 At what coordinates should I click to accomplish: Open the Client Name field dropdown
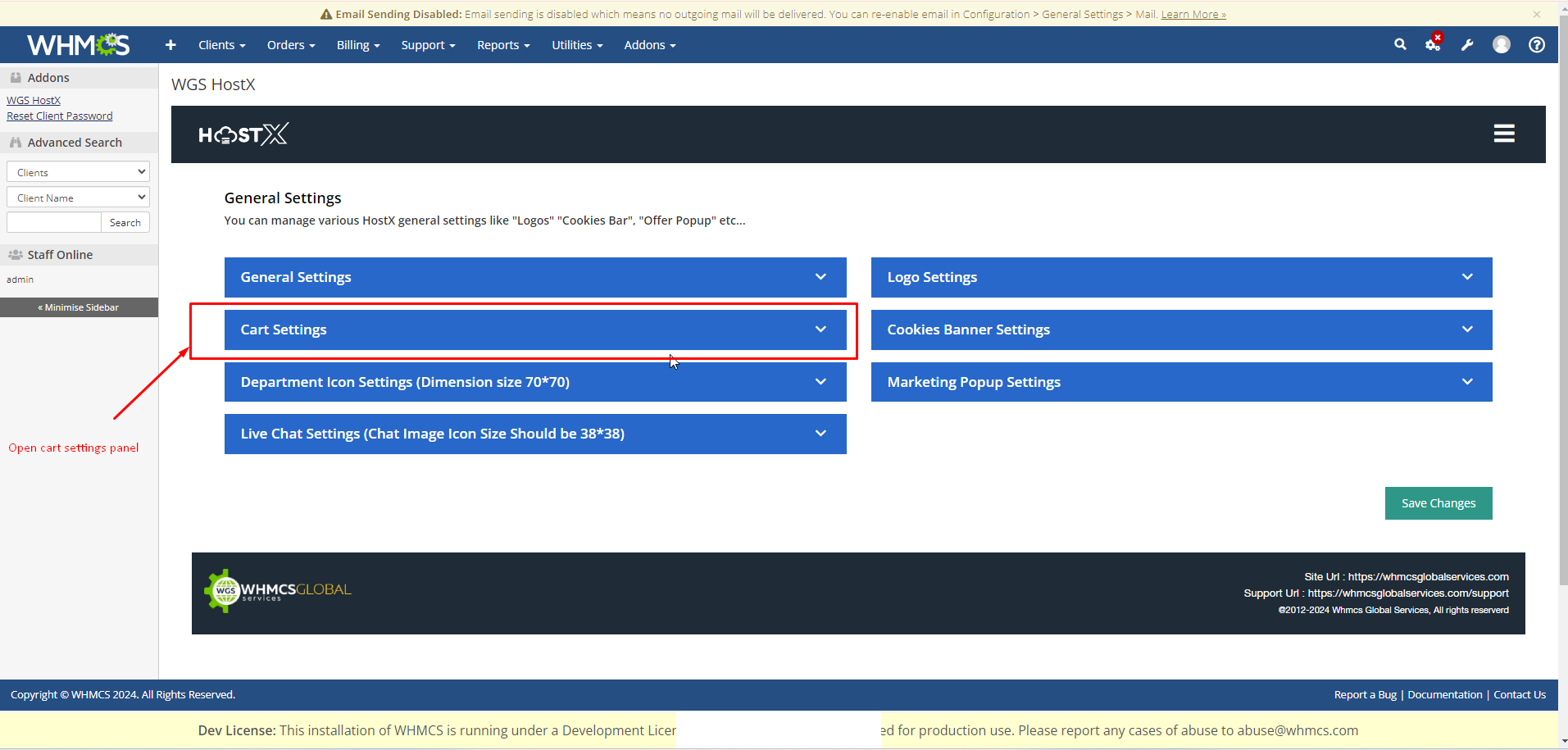point(78,198)
